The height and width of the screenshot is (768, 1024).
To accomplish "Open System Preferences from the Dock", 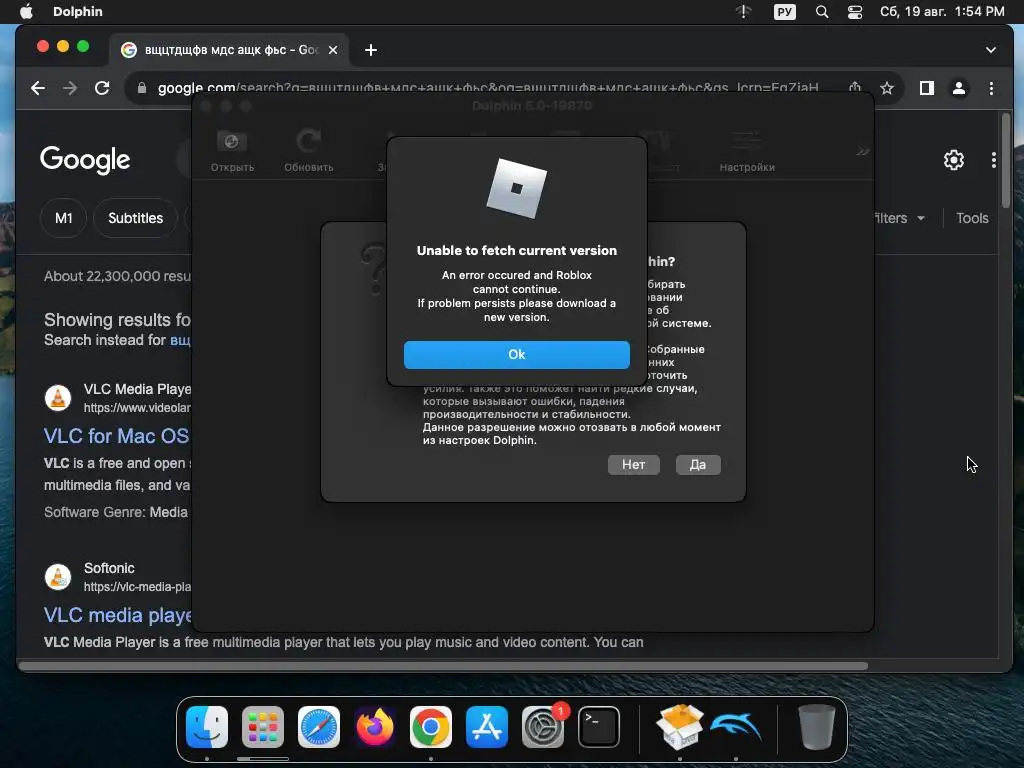I will pyautogui.click(x=543, y=727).
